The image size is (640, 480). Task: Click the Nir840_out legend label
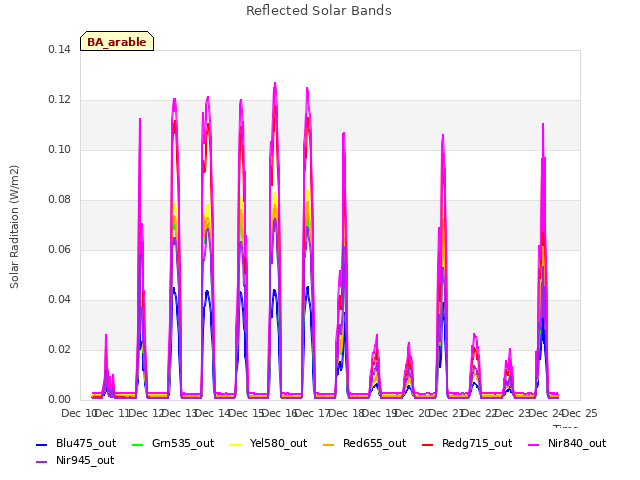click(577, 443)
